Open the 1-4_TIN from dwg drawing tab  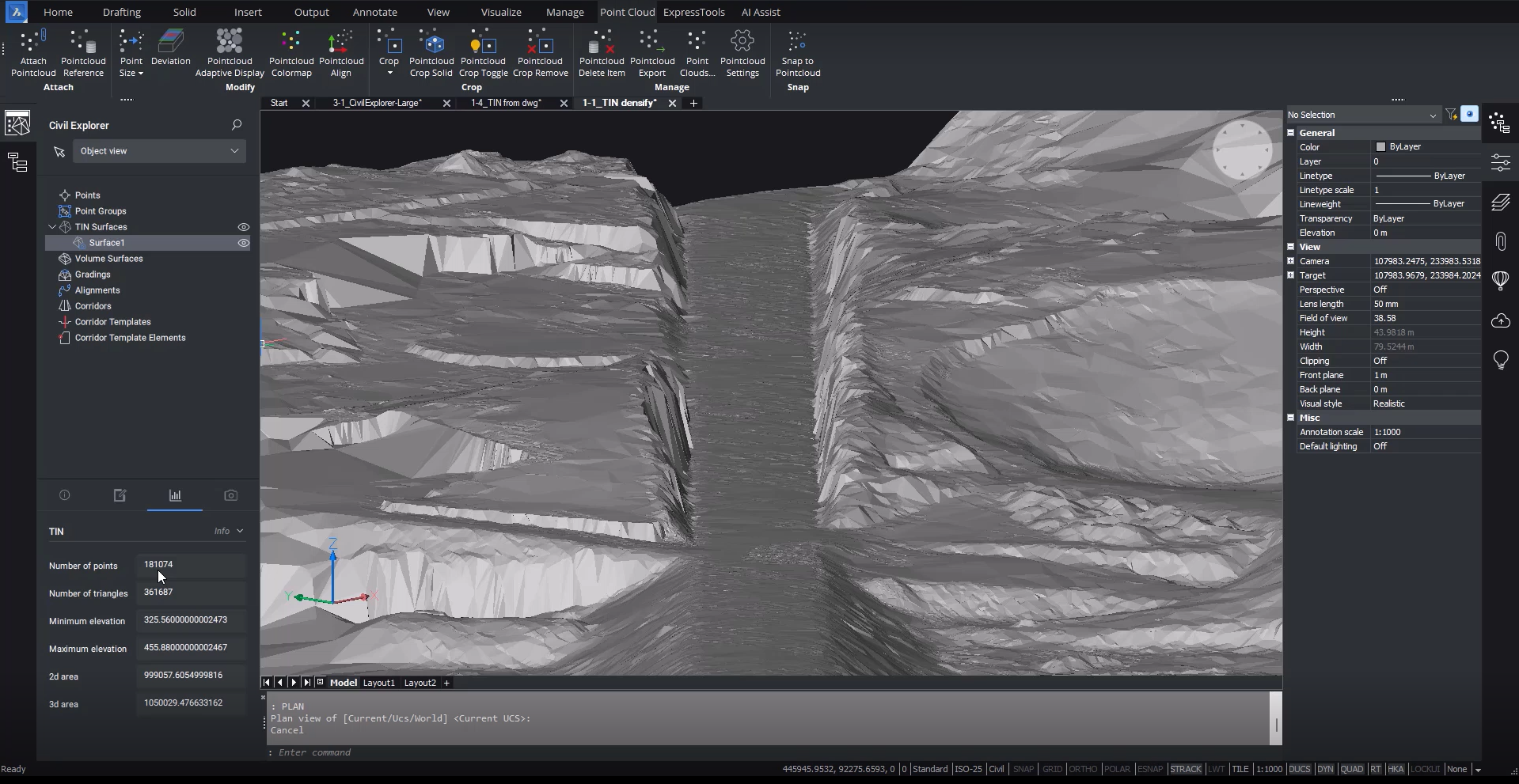(x=505, y=103)
